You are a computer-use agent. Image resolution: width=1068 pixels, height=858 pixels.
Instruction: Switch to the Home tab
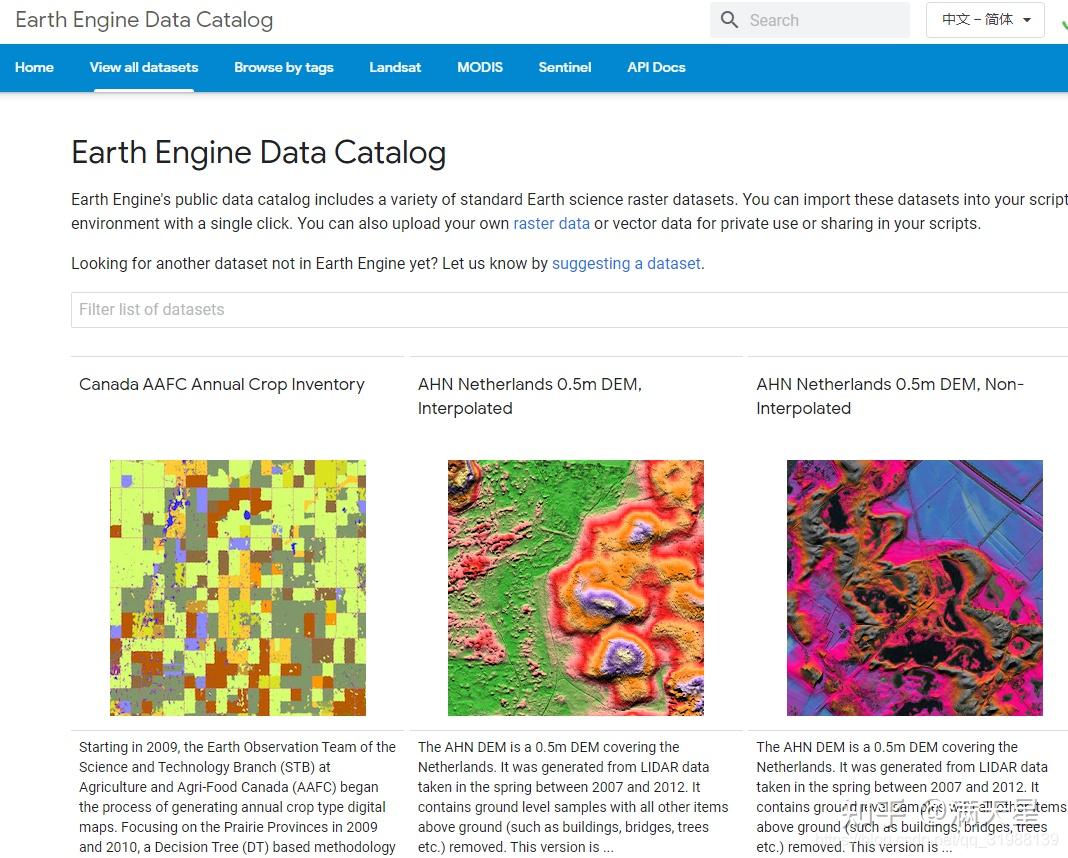(34, 67)
